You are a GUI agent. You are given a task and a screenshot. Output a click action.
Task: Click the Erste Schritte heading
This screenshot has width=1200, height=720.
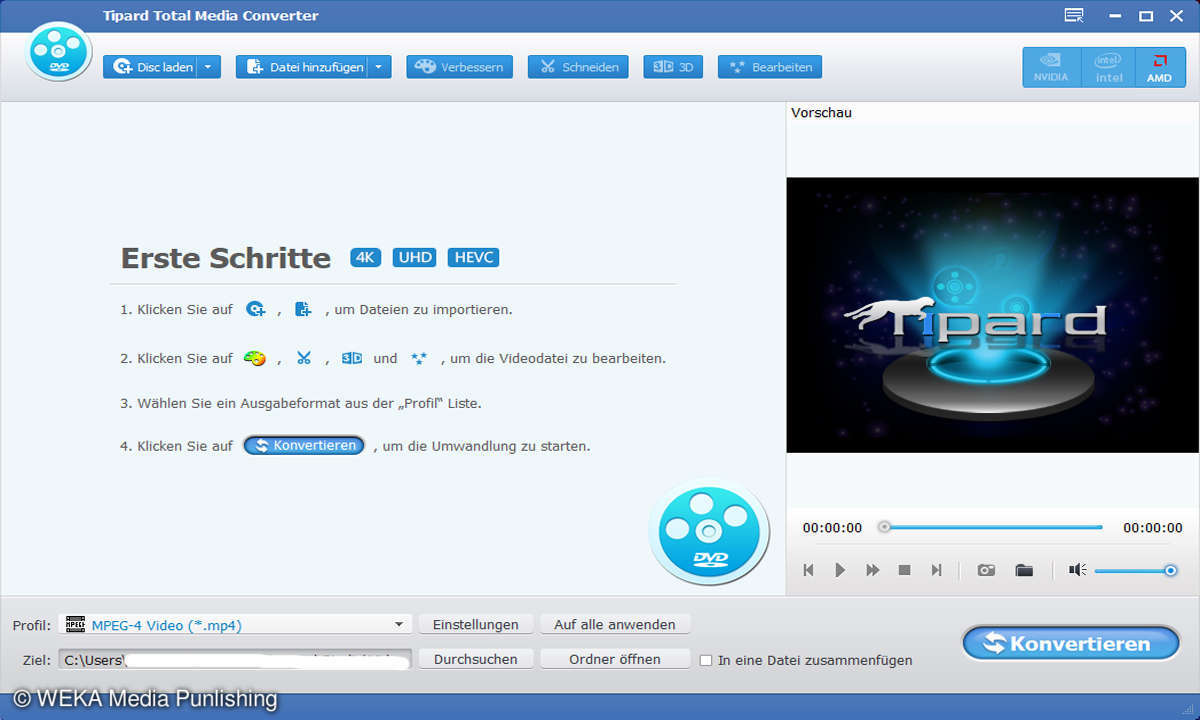click(226, 258)
